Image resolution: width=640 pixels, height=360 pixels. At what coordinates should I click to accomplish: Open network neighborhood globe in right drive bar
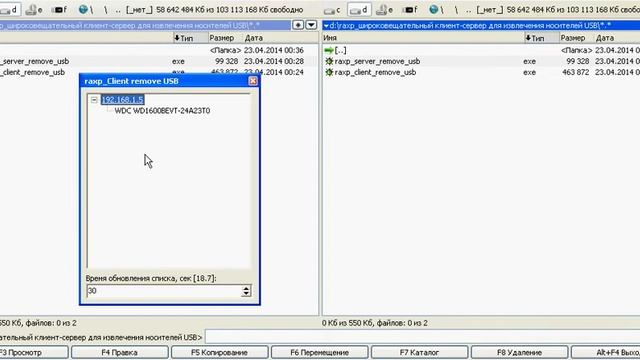point(434,9)
